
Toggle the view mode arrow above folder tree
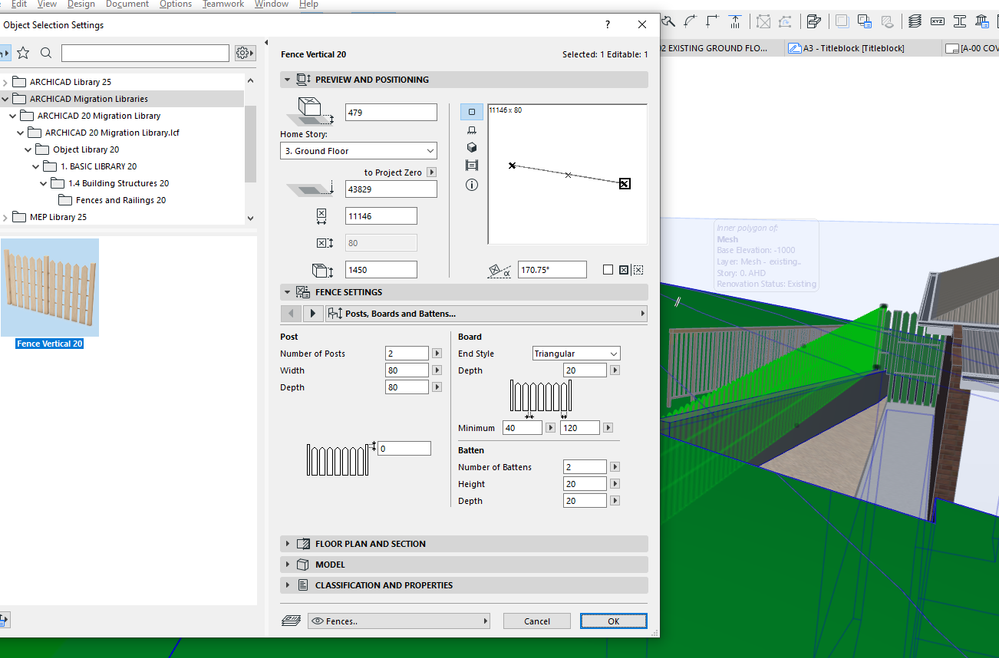pos(5,53)
